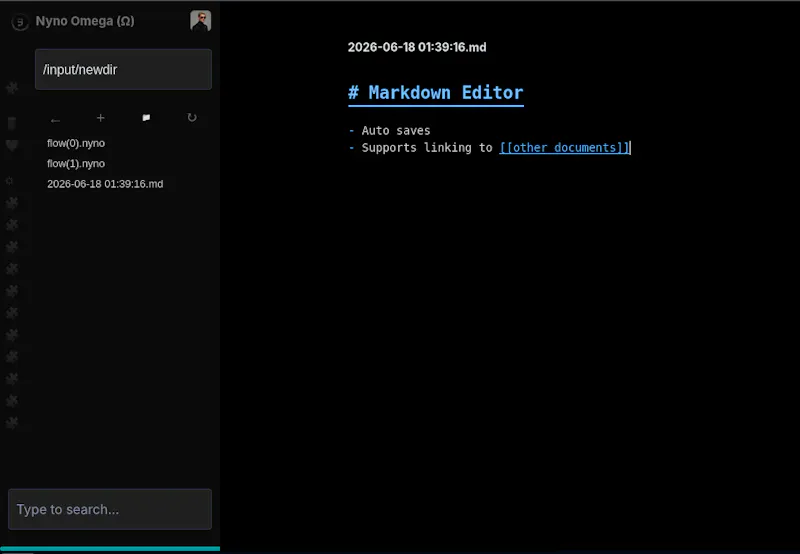Open the user avatar picture
Image resolution: width=800 pixels, height=554 pixels.
coord(201,21)
